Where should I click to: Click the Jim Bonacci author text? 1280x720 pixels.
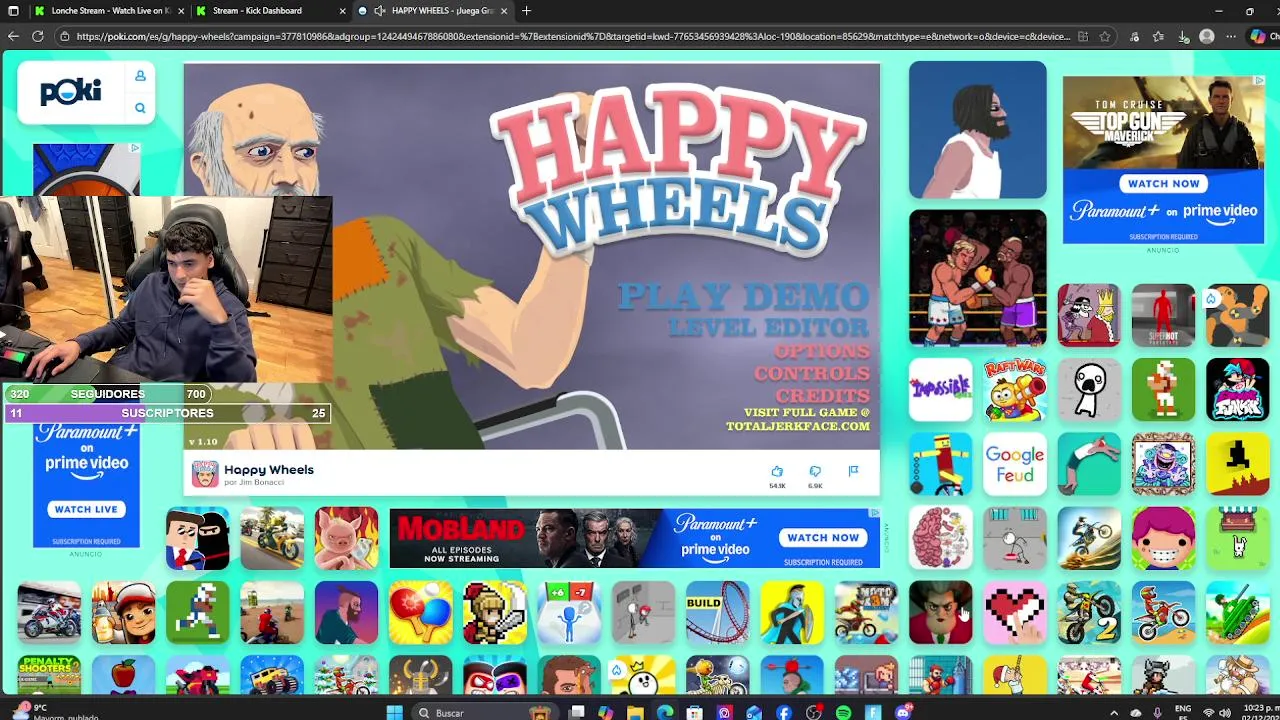254,483
